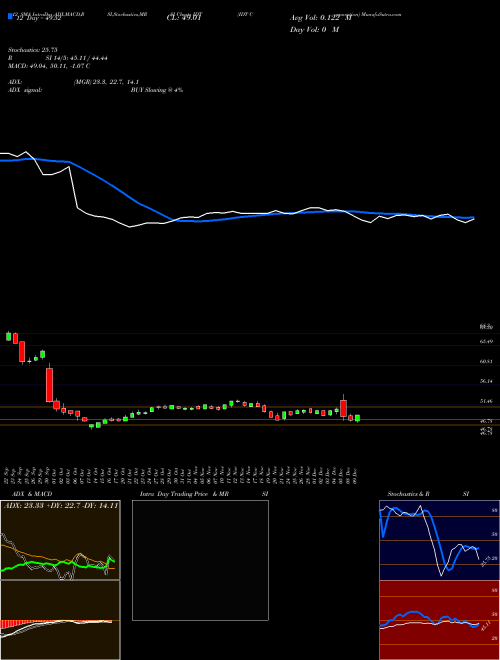Select the '12 Day = 49.32' label
The width and height of the screenshot is (500, 660).
tap(38, 18)
